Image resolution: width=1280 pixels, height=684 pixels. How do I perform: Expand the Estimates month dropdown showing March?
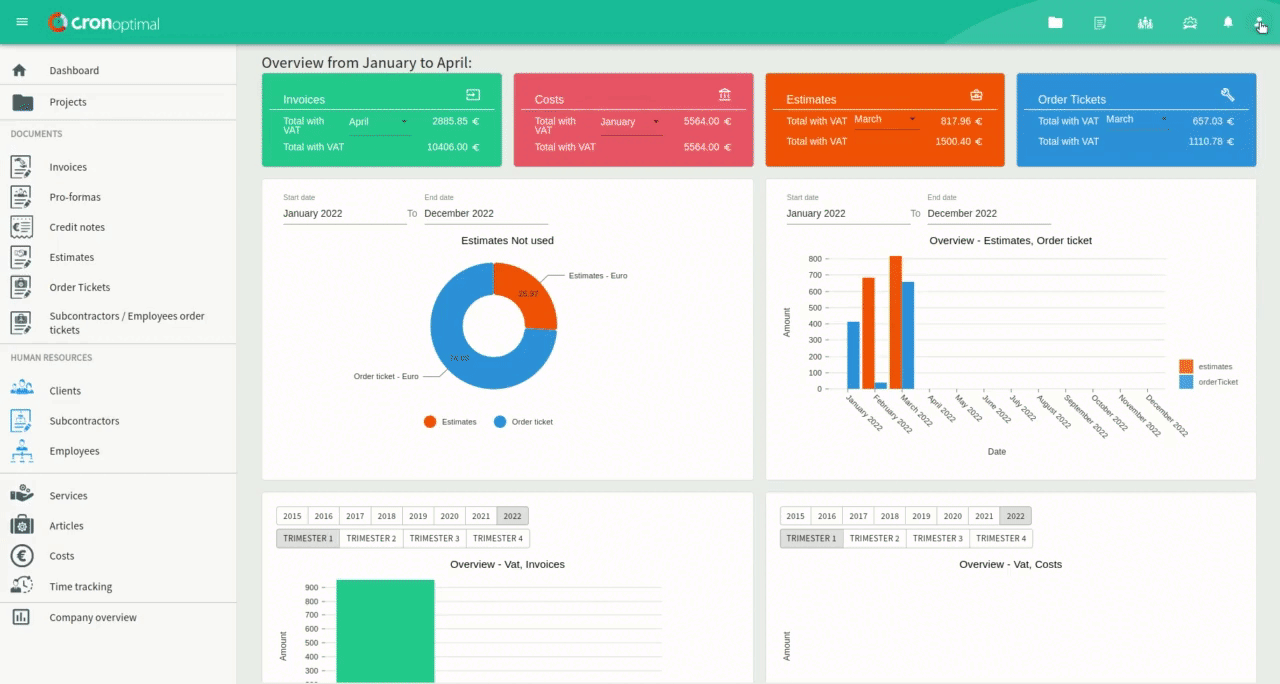point(884,120)
